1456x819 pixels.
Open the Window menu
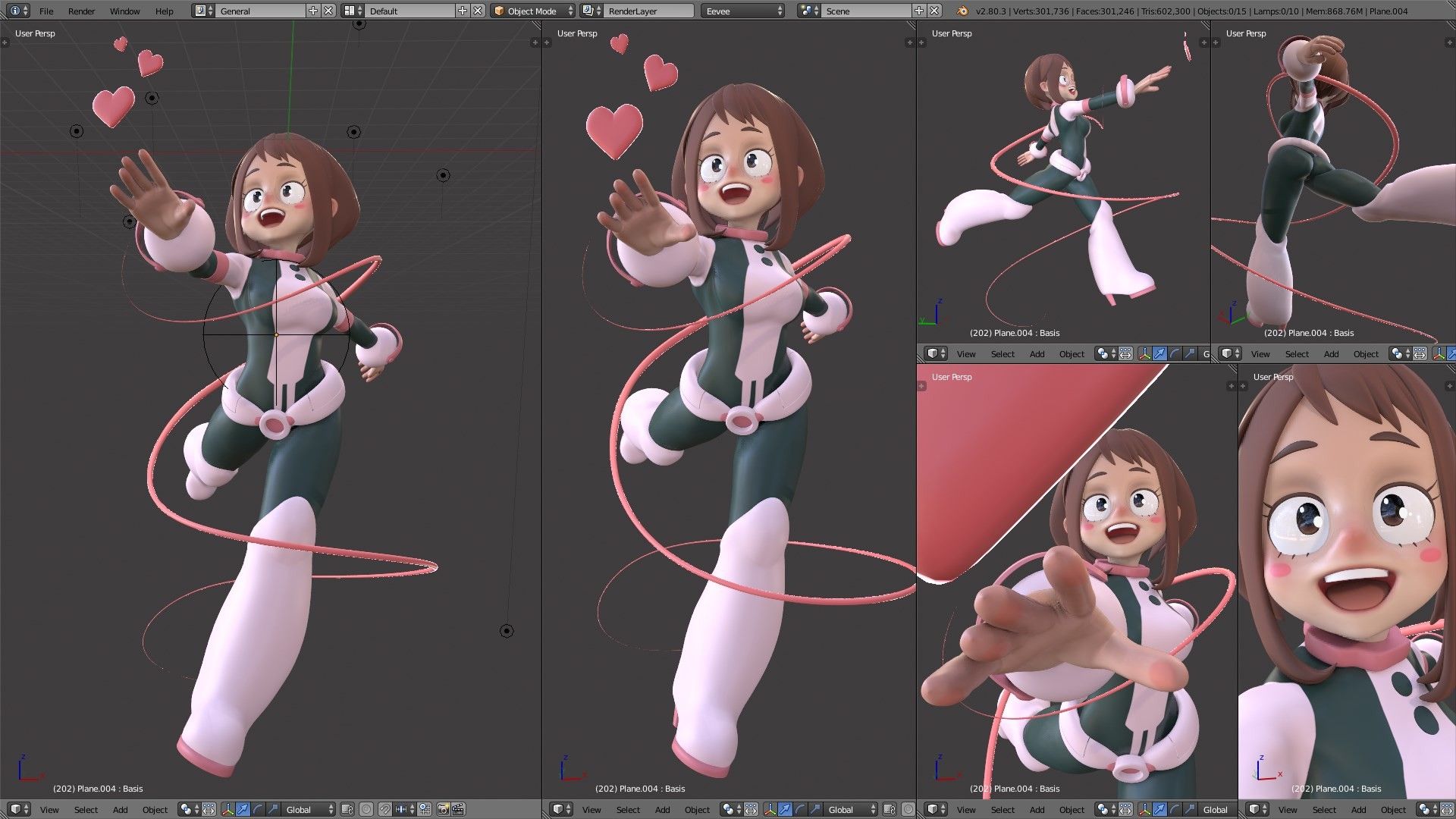point(124,11)
